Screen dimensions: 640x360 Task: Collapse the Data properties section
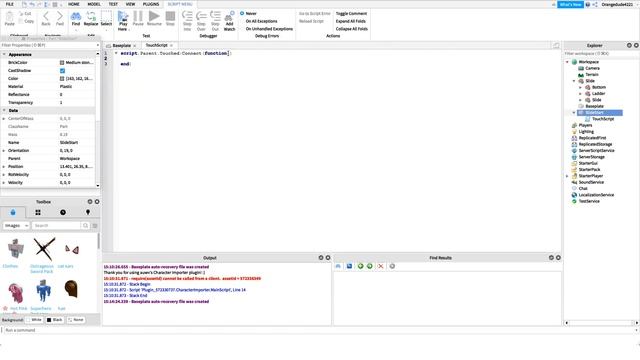coord(4,110)
